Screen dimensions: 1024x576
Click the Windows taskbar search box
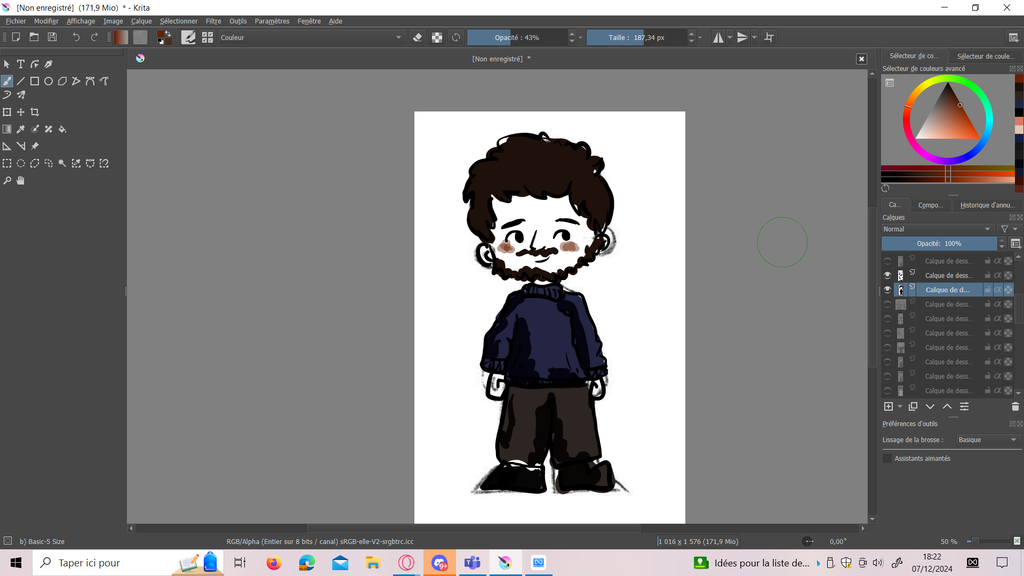(x=100, y=563)
